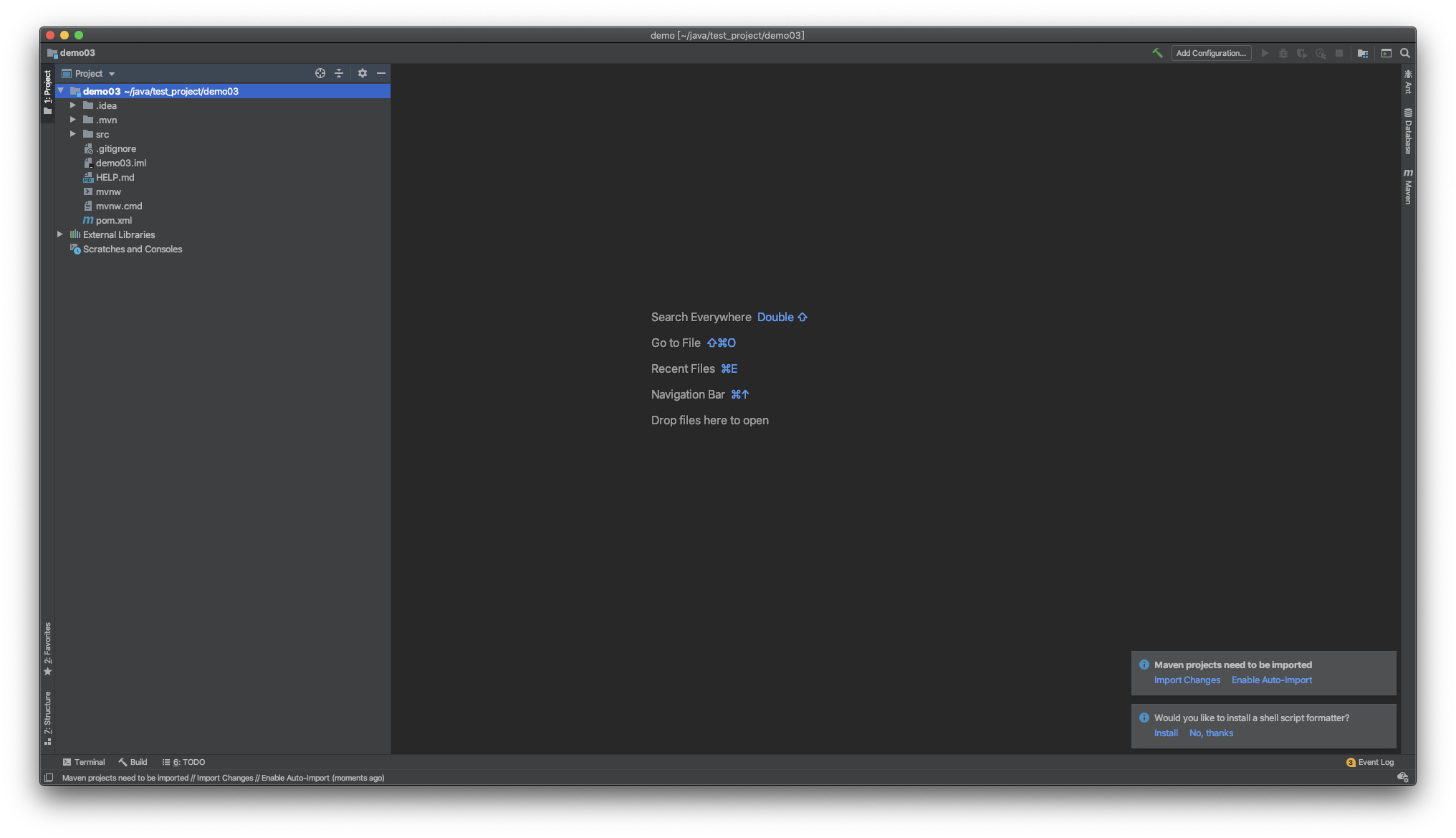Open the Terminal tab

click(84, 762)
